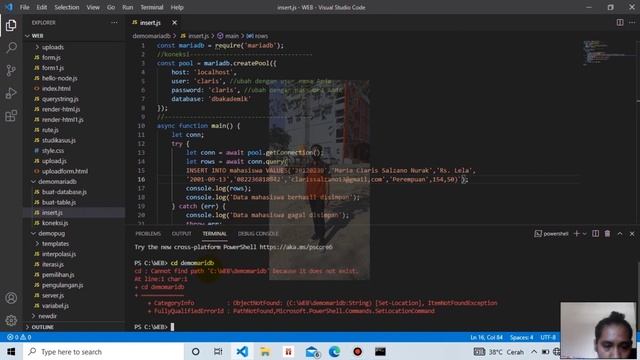This screenshot has width=640, height=360.
Task: Click the main breadcrumb item
Action: click(x=228, y=36)
